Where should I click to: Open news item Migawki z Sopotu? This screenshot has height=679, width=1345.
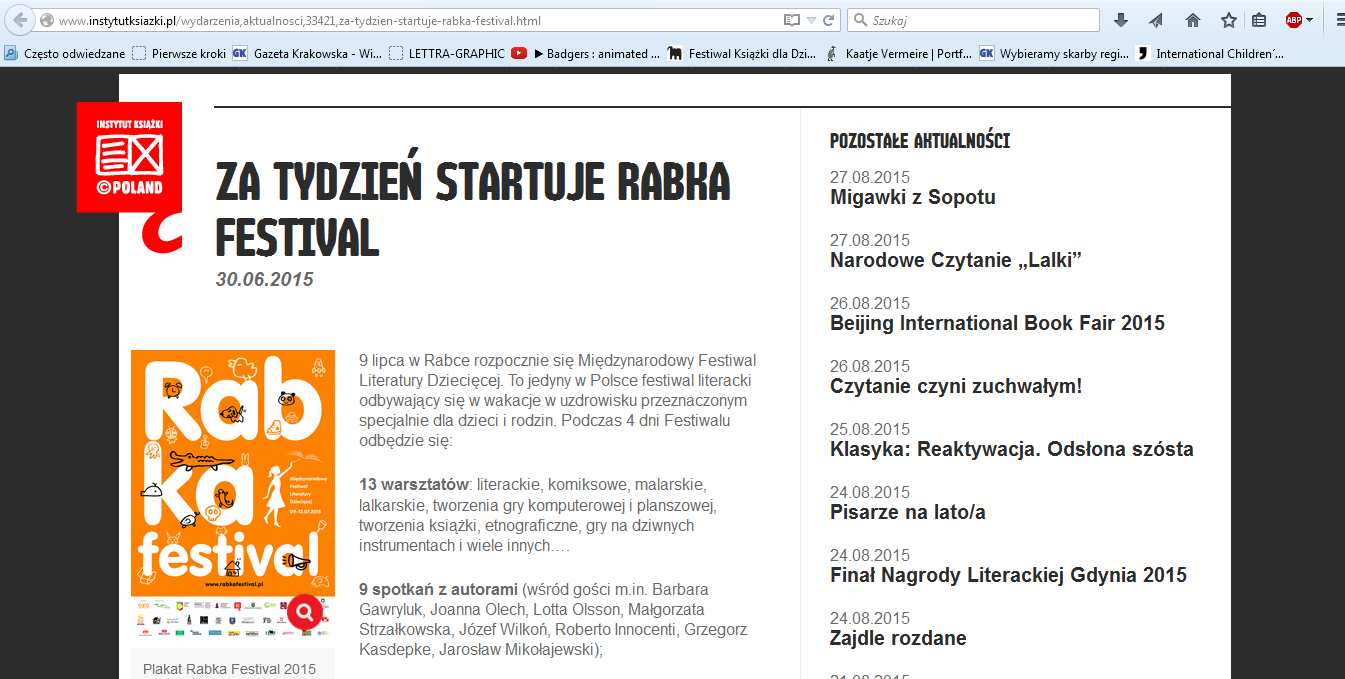coord(913,197)
